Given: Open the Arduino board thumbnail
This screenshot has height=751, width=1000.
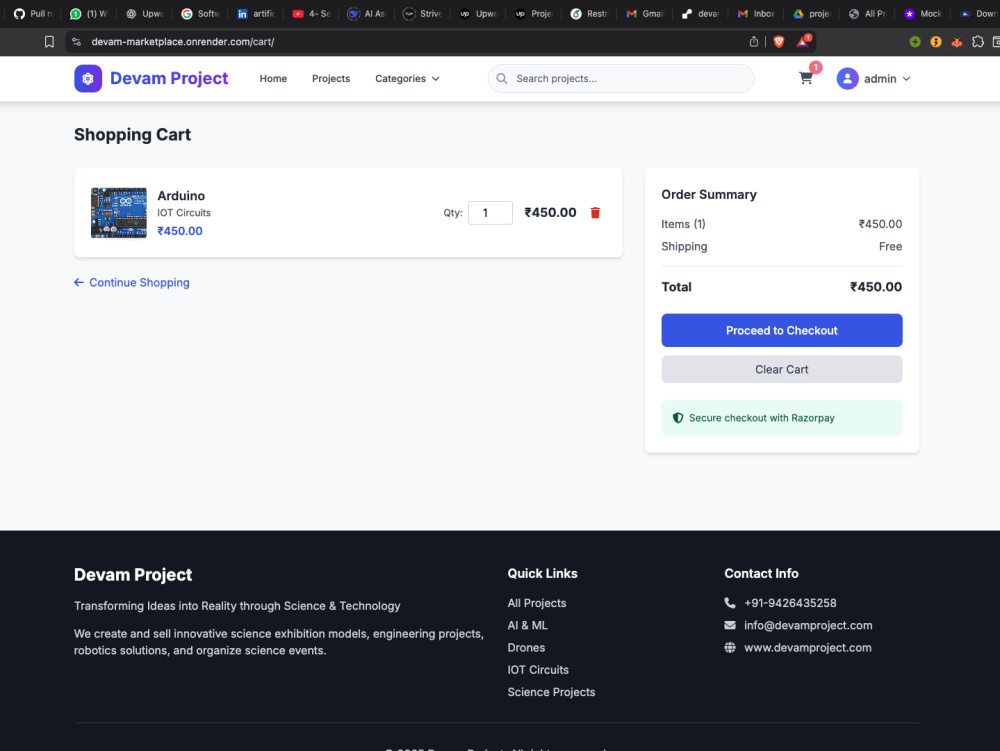Looking at the screenshot, I should pyautogui.click(x=119, y=213).
